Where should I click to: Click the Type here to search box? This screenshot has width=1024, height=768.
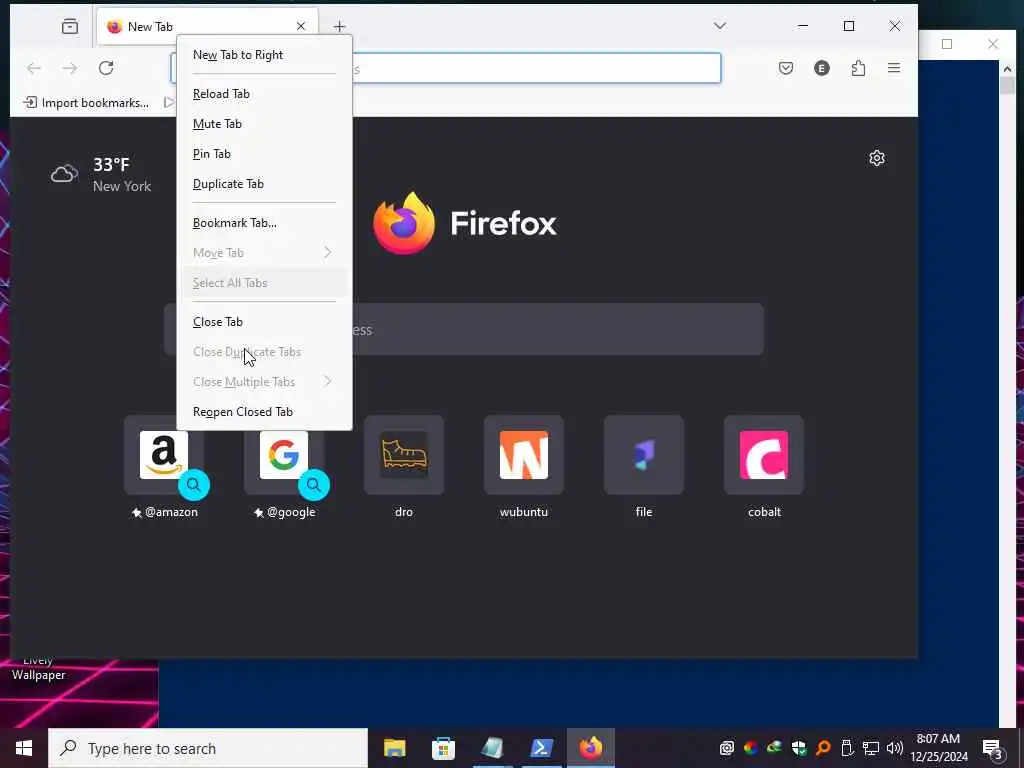(x=208, y=748)
